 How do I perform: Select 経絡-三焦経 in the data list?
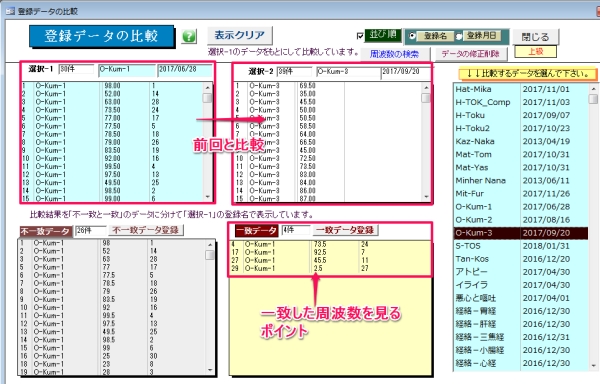coord(520,337)
